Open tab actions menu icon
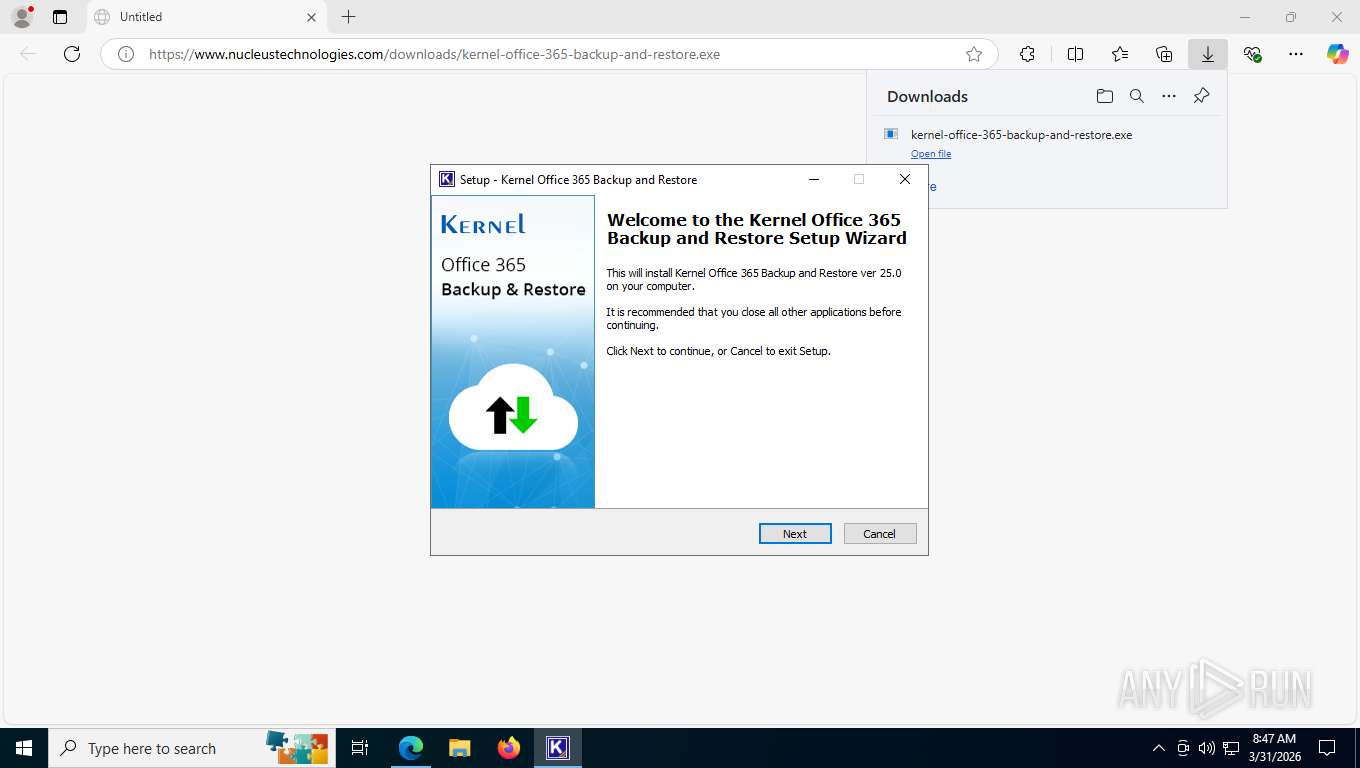This screenshot has height=768, width=1360. (x=60, y=17)
